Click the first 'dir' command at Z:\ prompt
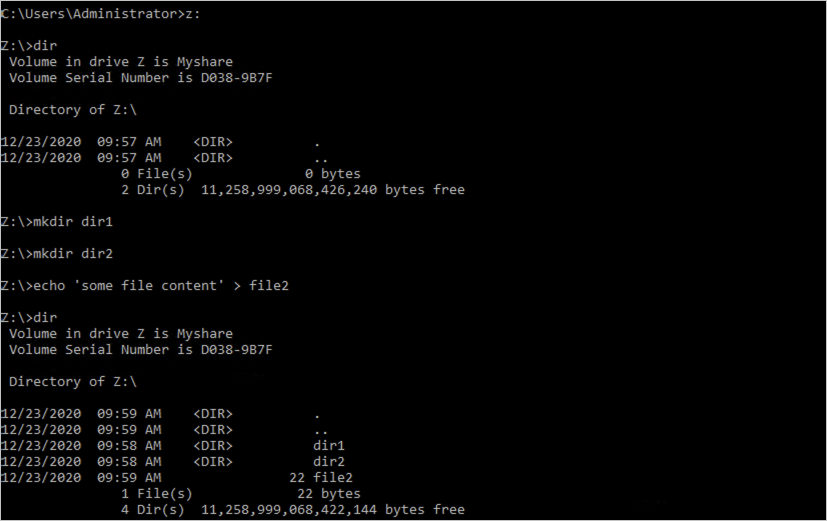Viewport: 827px width, 521px height. [x=28, y=46]
